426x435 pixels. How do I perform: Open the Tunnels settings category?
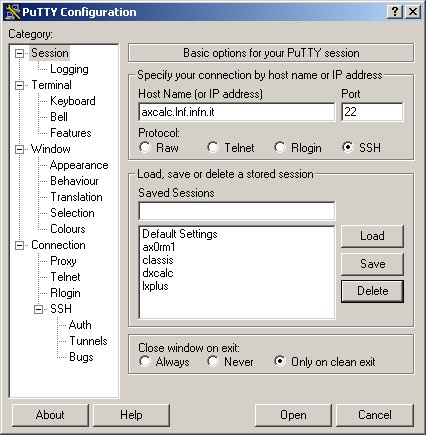coord(88,341)
